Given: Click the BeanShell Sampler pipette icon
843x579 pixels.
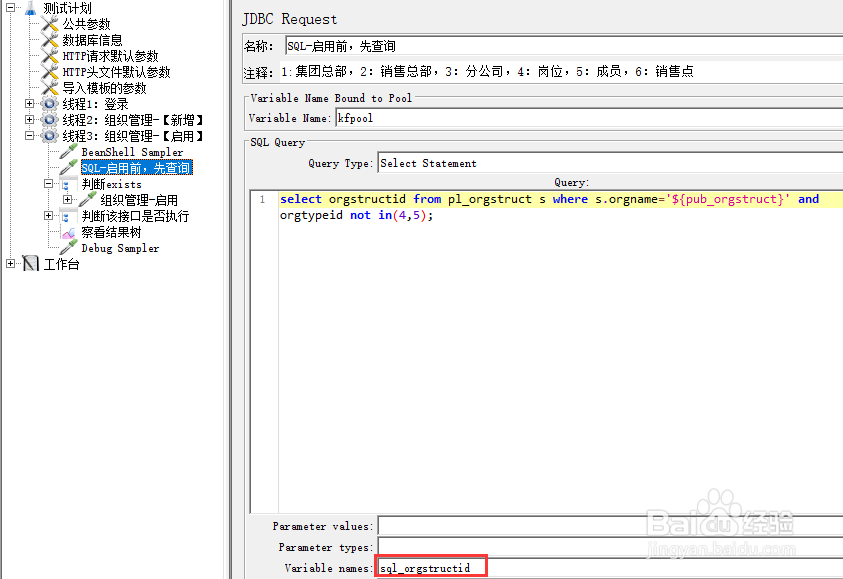Looking at the screenshot, I should click(68, 152).
